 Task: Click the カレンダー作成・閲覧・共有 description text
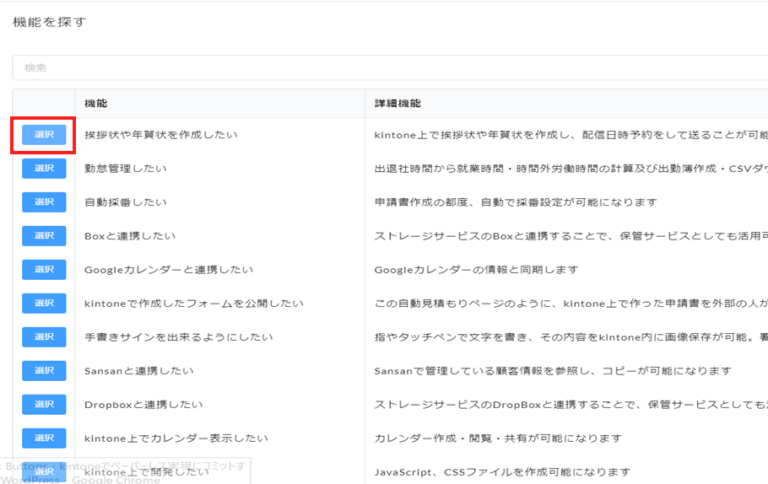click(x=498, y=438)
